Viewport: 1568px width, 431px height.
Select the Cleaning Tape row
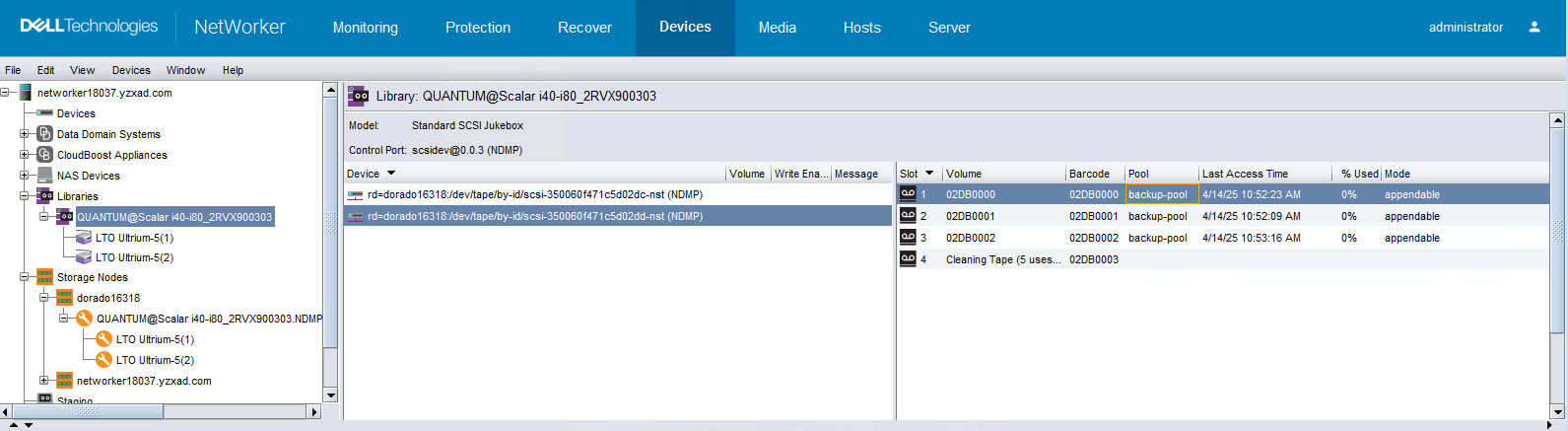[x=1222, y=259]
